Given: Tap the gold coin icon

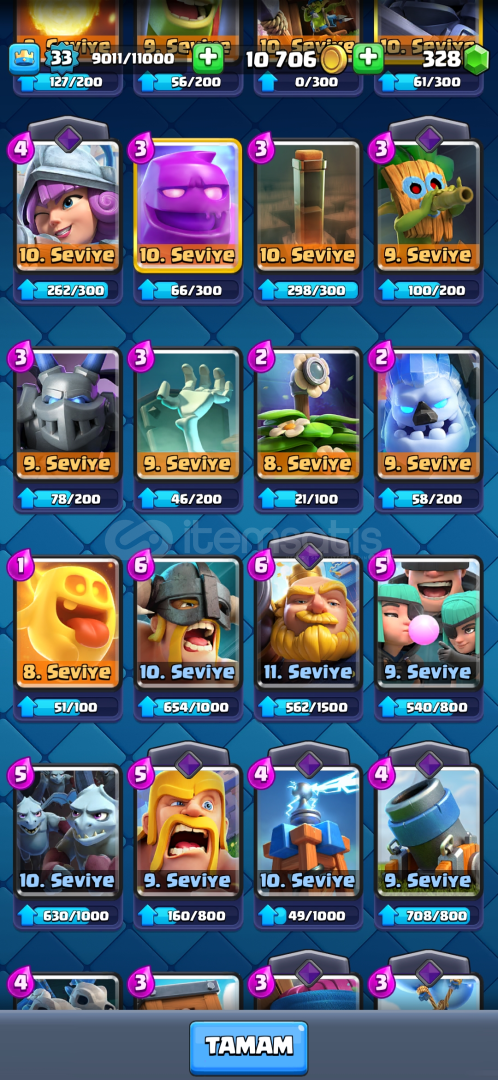Looking at the screenshot, I should coord(333,60).
